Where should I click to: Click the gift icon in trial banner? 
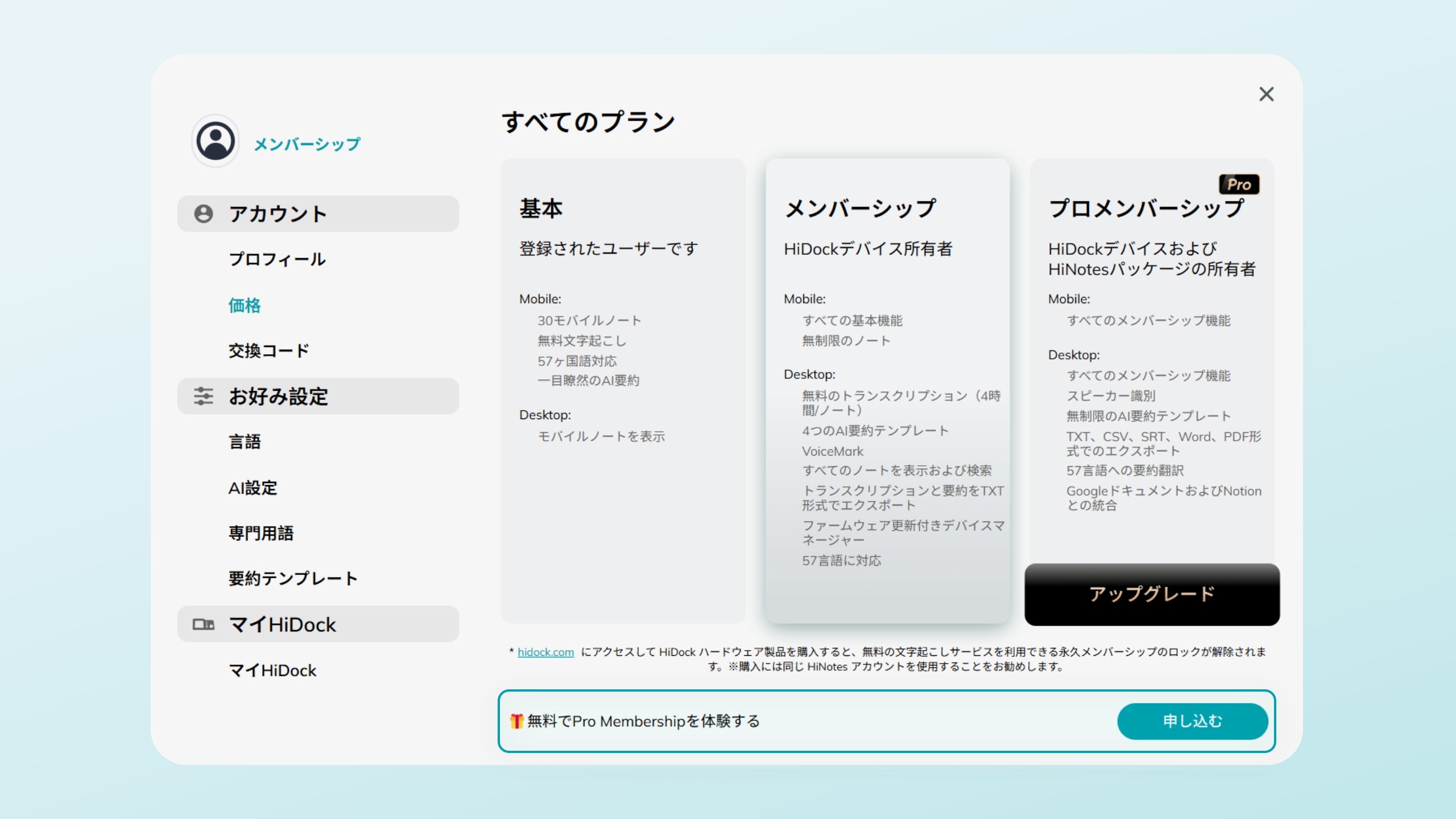[516, 721]
